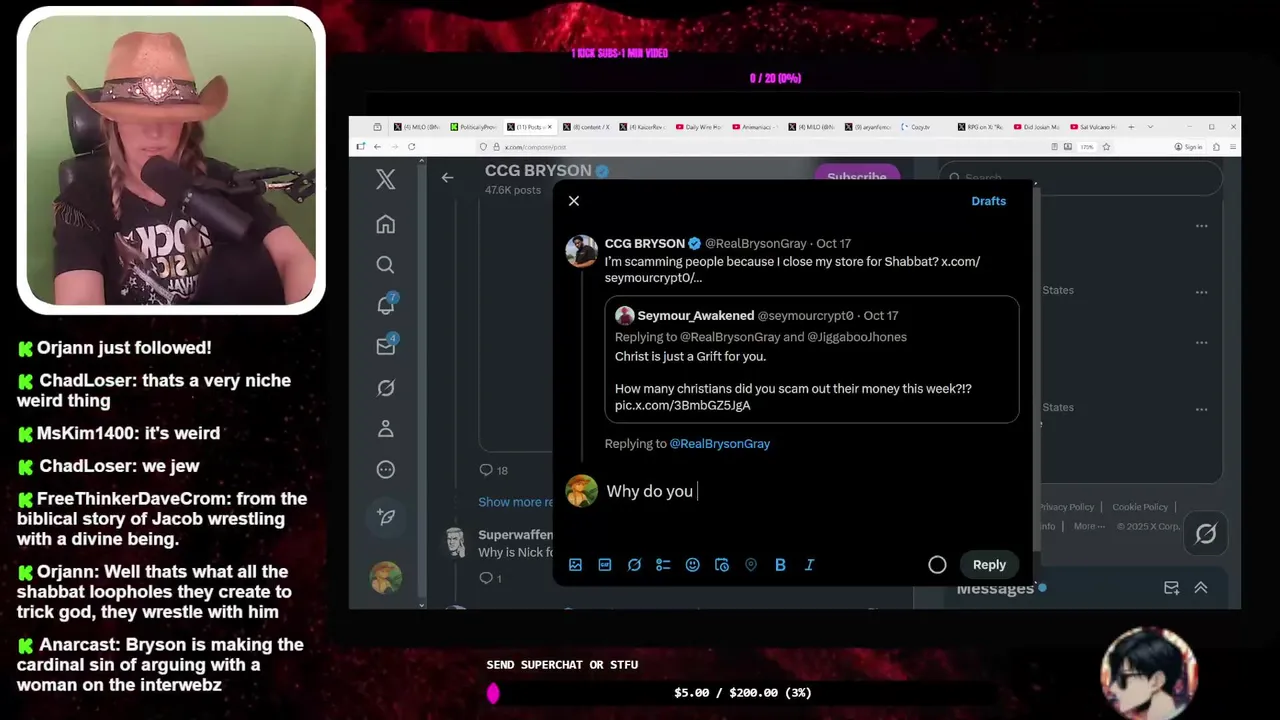Click Subscribe on CCG BRYSON's profile
The width and height of the screenshot is (1280, 720).
click(x=857, y=177)
